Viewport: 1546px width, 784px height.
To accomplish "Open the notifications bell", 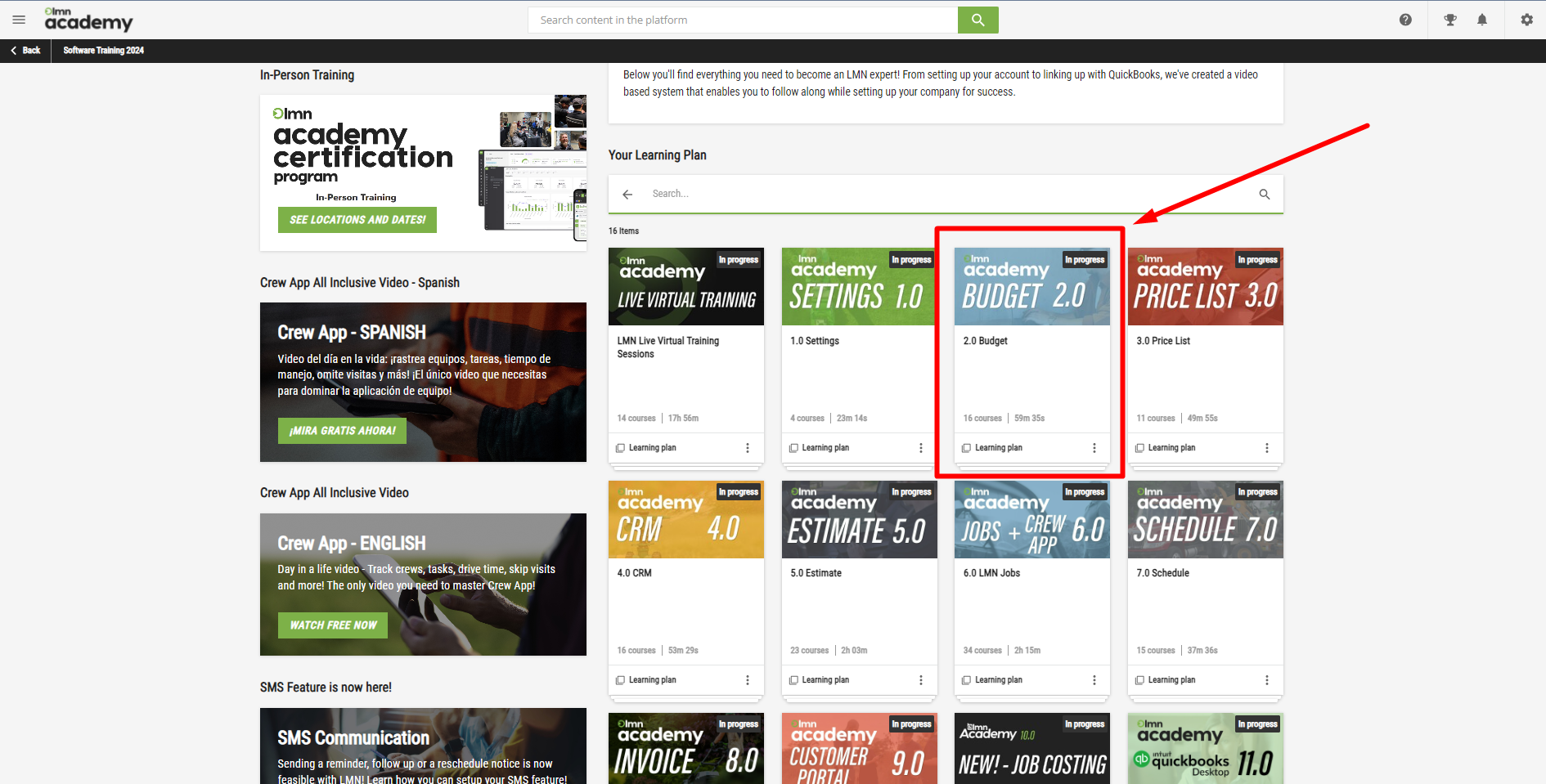I will pos(1481,20).
